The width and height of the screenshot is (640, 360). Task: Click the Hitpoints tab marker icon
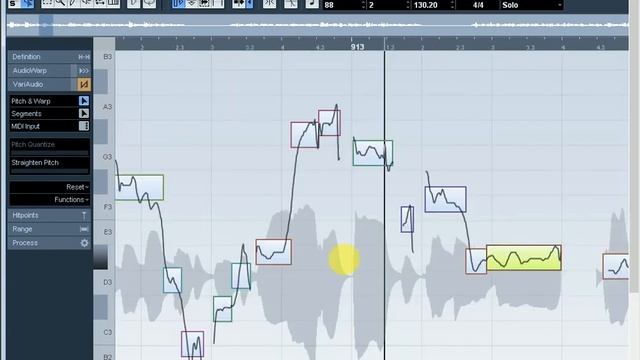[84, 215]
